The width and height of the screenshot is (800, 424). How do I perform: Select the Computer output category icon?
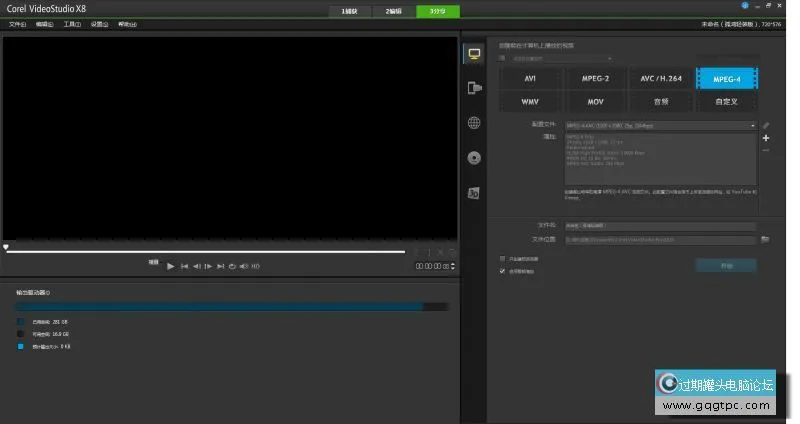475,54
